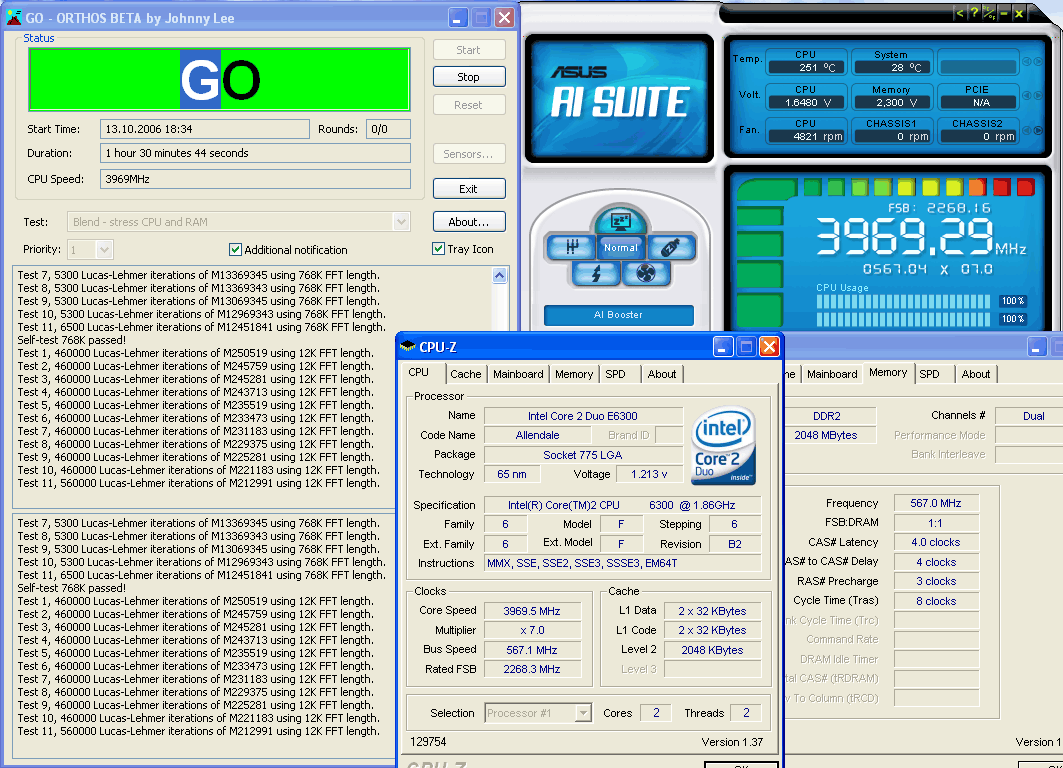
Task: Switch to Cache tab in CPU-Z
Action: tap(466, 374)
